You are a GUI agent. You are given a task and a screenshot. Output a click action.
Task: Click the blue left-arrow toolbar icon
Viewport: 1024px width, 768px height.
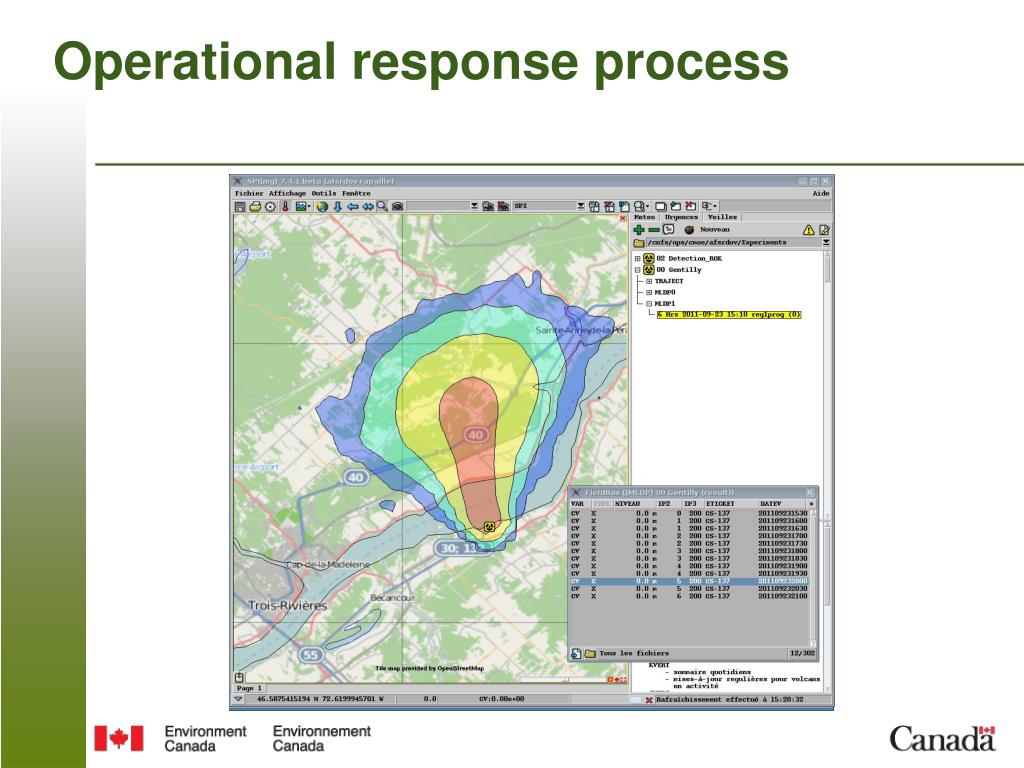[x=353, y=206]
